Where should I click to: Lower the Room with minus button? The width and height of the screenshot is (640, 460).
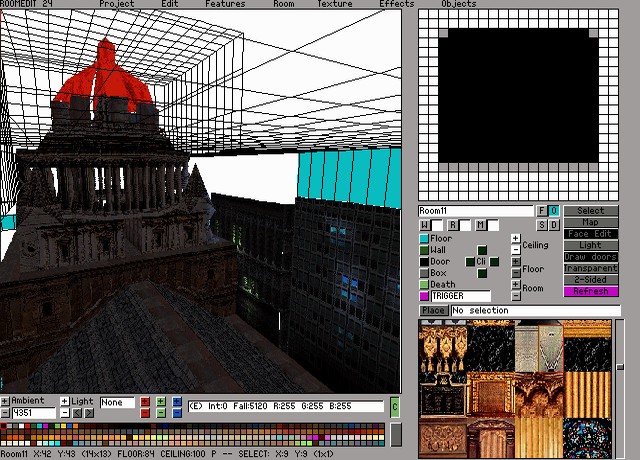pyautogui.click(x=516, y=296)
